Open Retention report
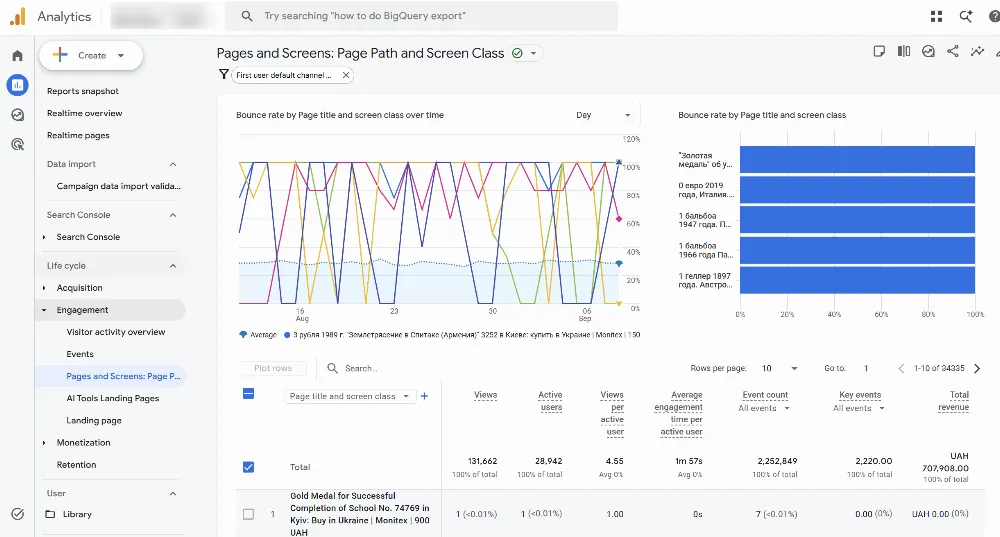Viewport: 1000px width, 537px height. click(77, 465)
